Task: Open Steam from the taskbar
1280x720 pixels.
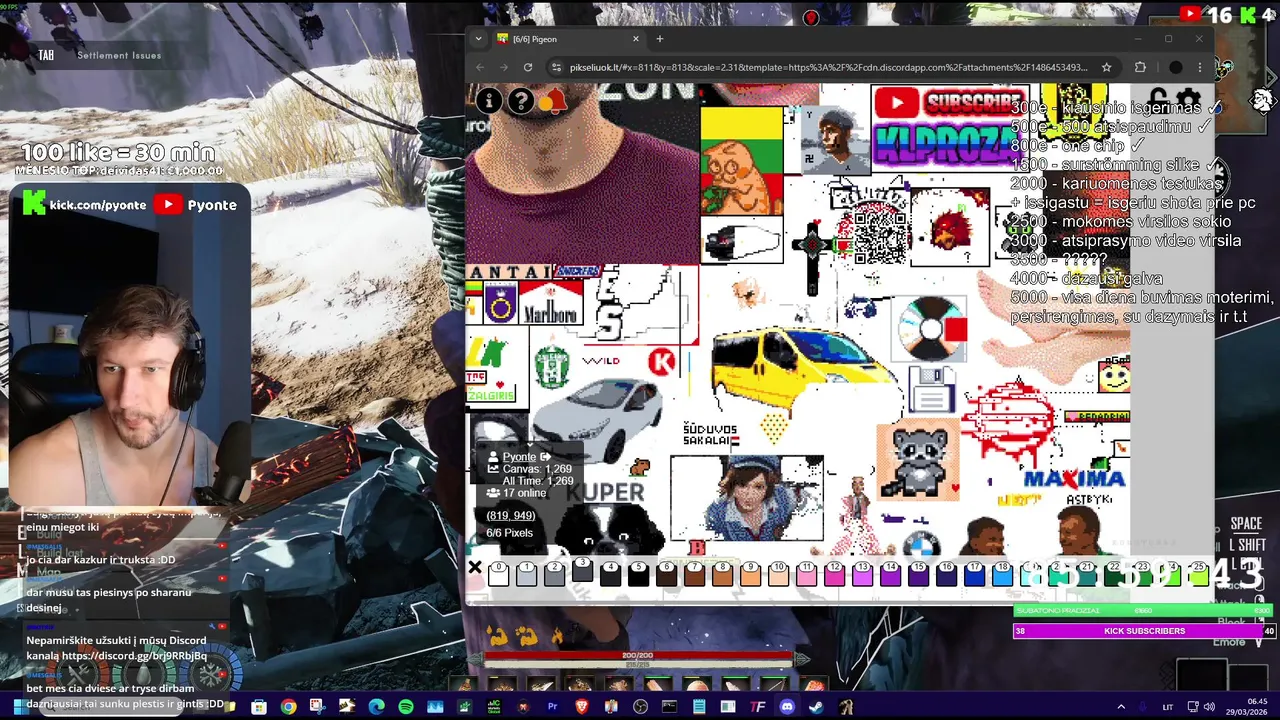Action: (816, 707)
